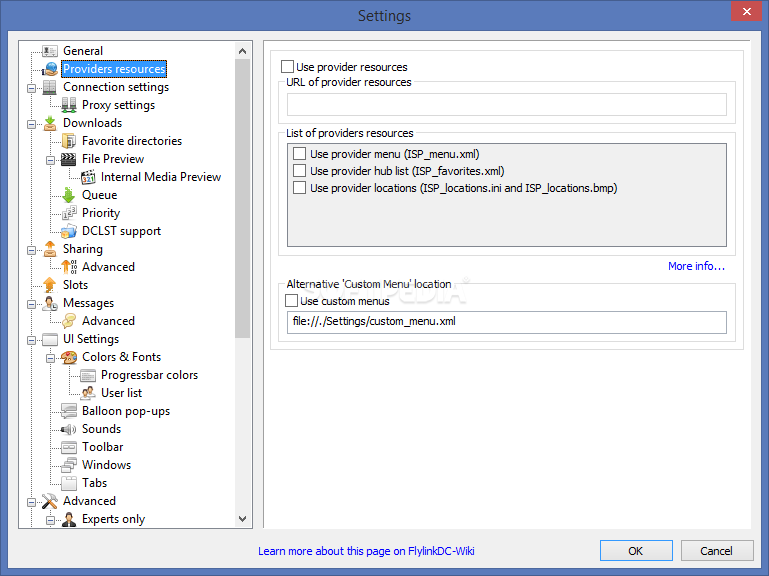
Task: Open the More info... link
Action: click(x=696, y=266)
